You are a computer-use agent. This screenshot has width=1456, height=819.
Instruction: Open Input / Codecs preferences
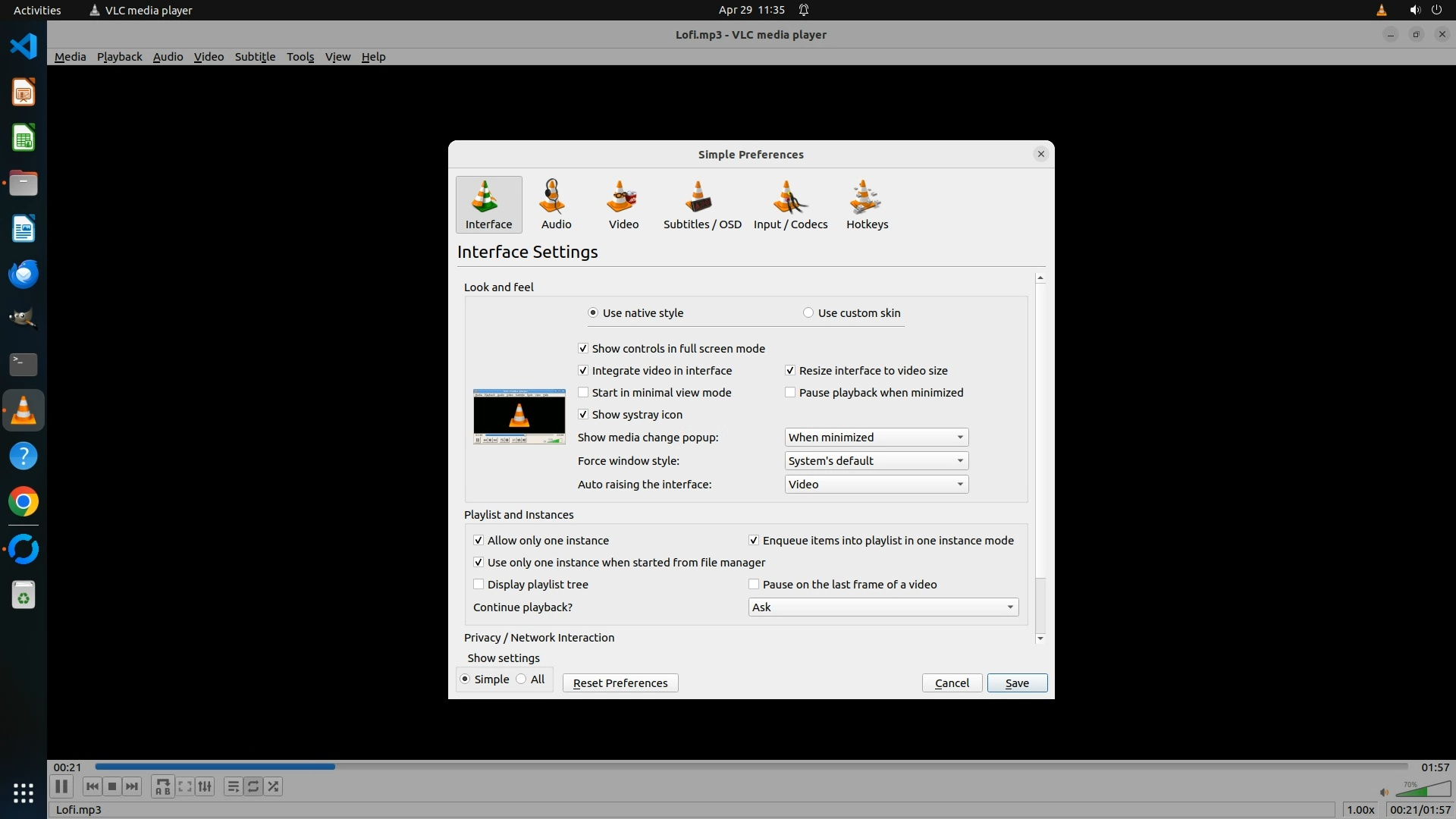[x=790, y=204]
